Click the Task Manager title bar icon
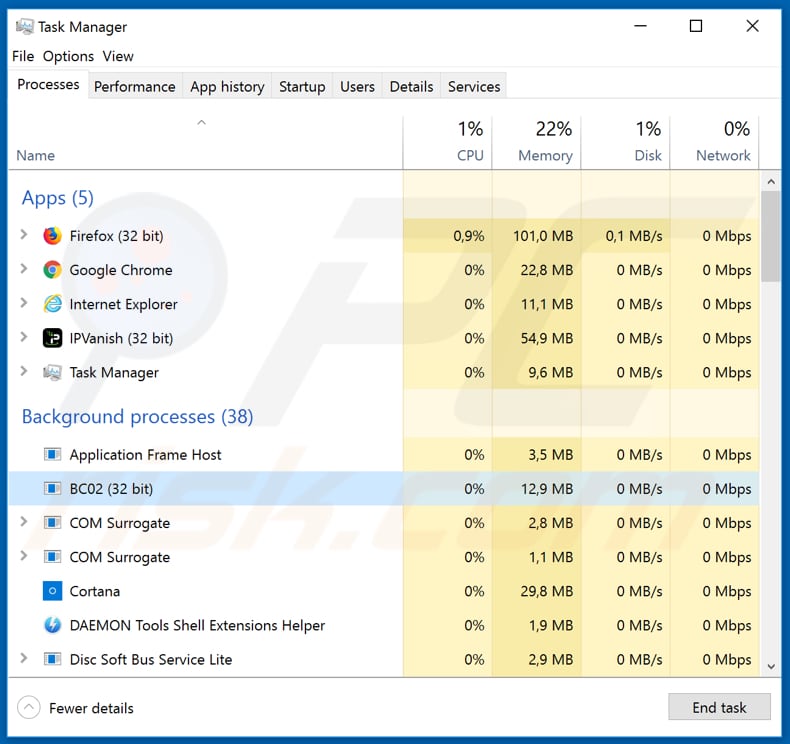 (x=25, y=26)
